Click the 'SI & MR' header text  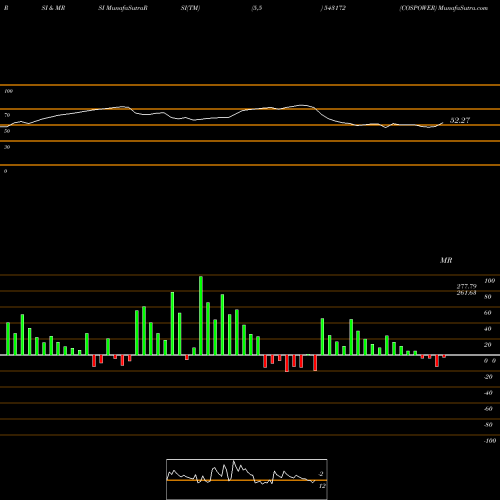53,8
